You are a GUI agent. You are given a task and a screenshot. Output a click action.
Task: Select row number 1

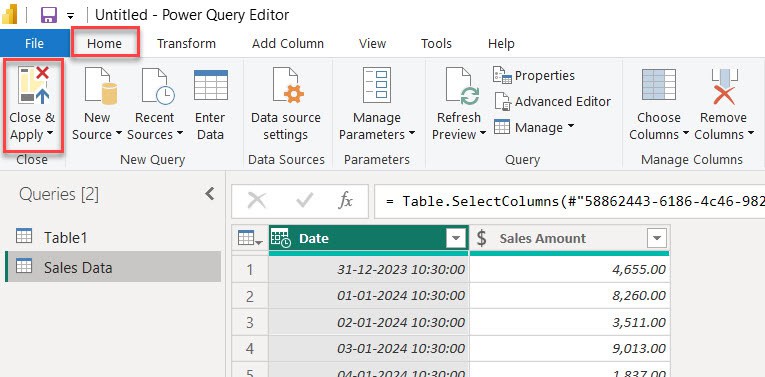(250, 269)
